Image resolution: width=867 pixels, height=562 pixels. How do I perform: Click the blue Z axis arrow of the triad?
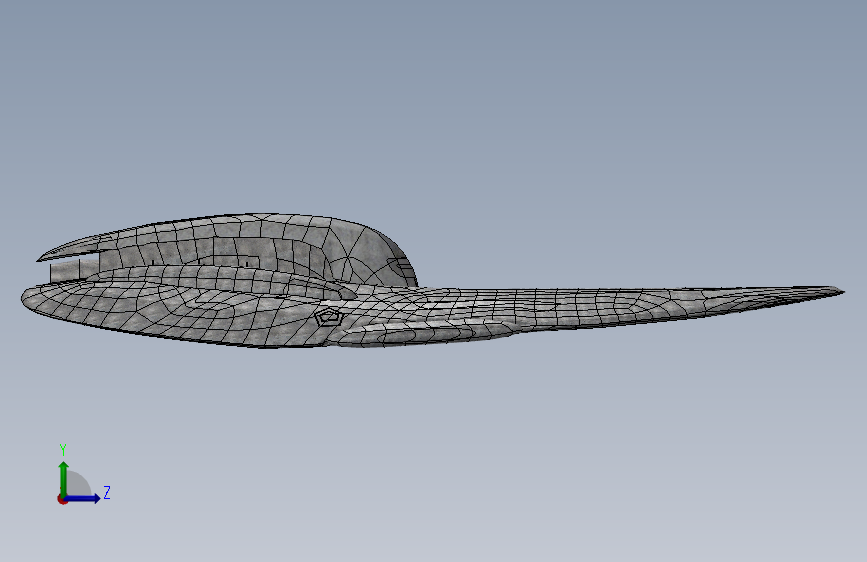[x=83, y=498]
